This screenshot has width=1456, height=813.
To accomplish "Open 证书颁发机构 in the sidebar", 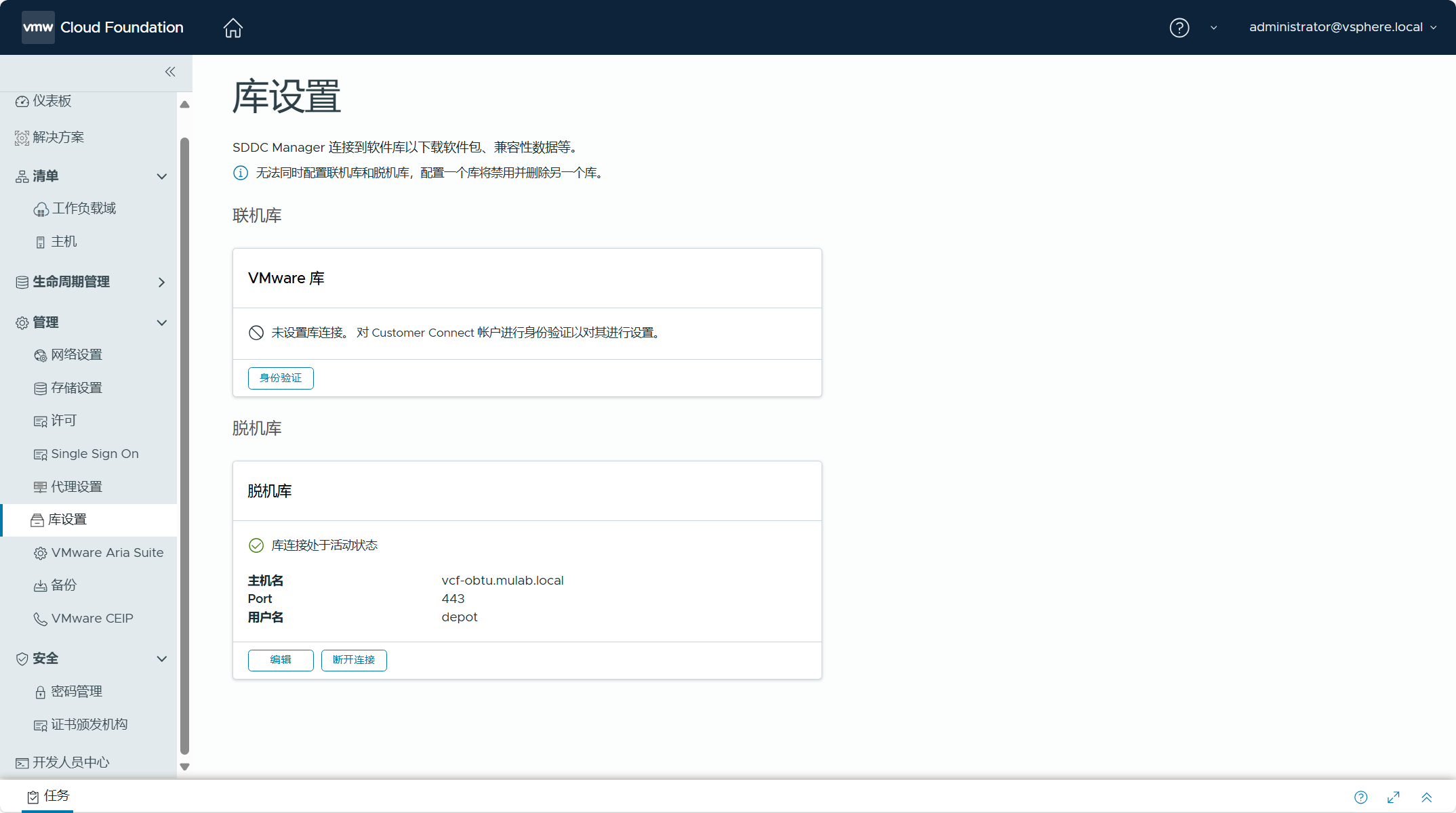I will (x=89, y=725).
